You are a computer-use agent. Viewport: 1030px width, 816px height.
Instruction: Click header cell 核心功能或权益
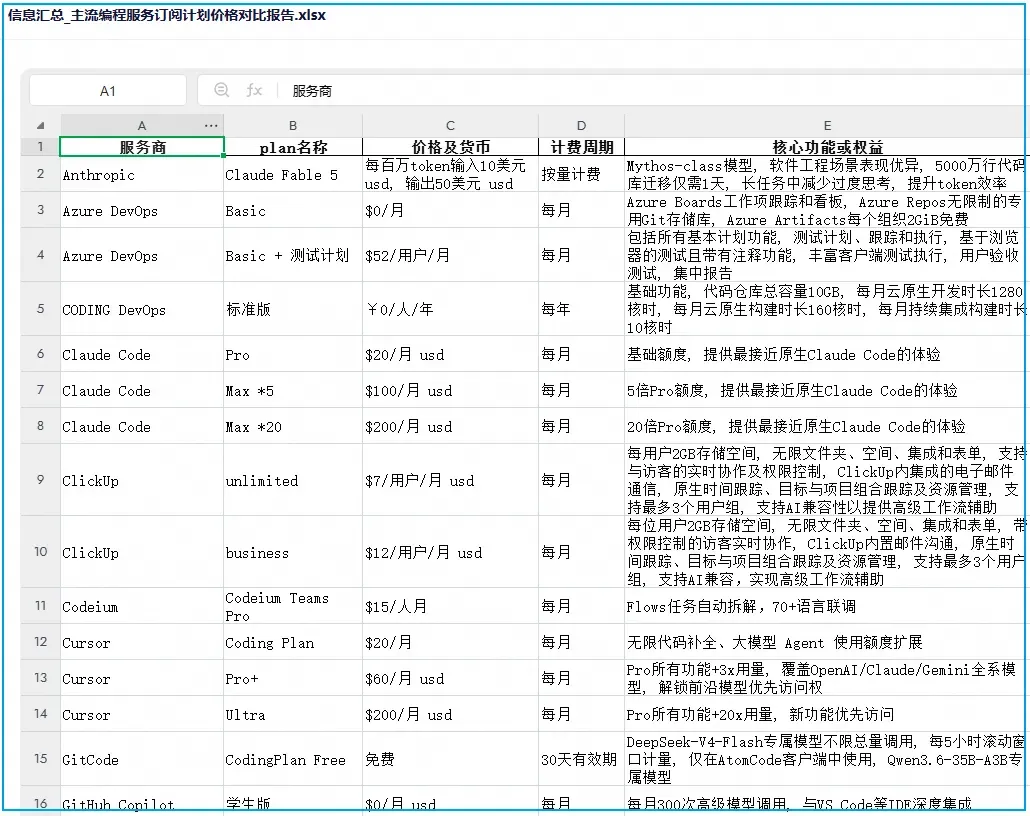(826, 147)
